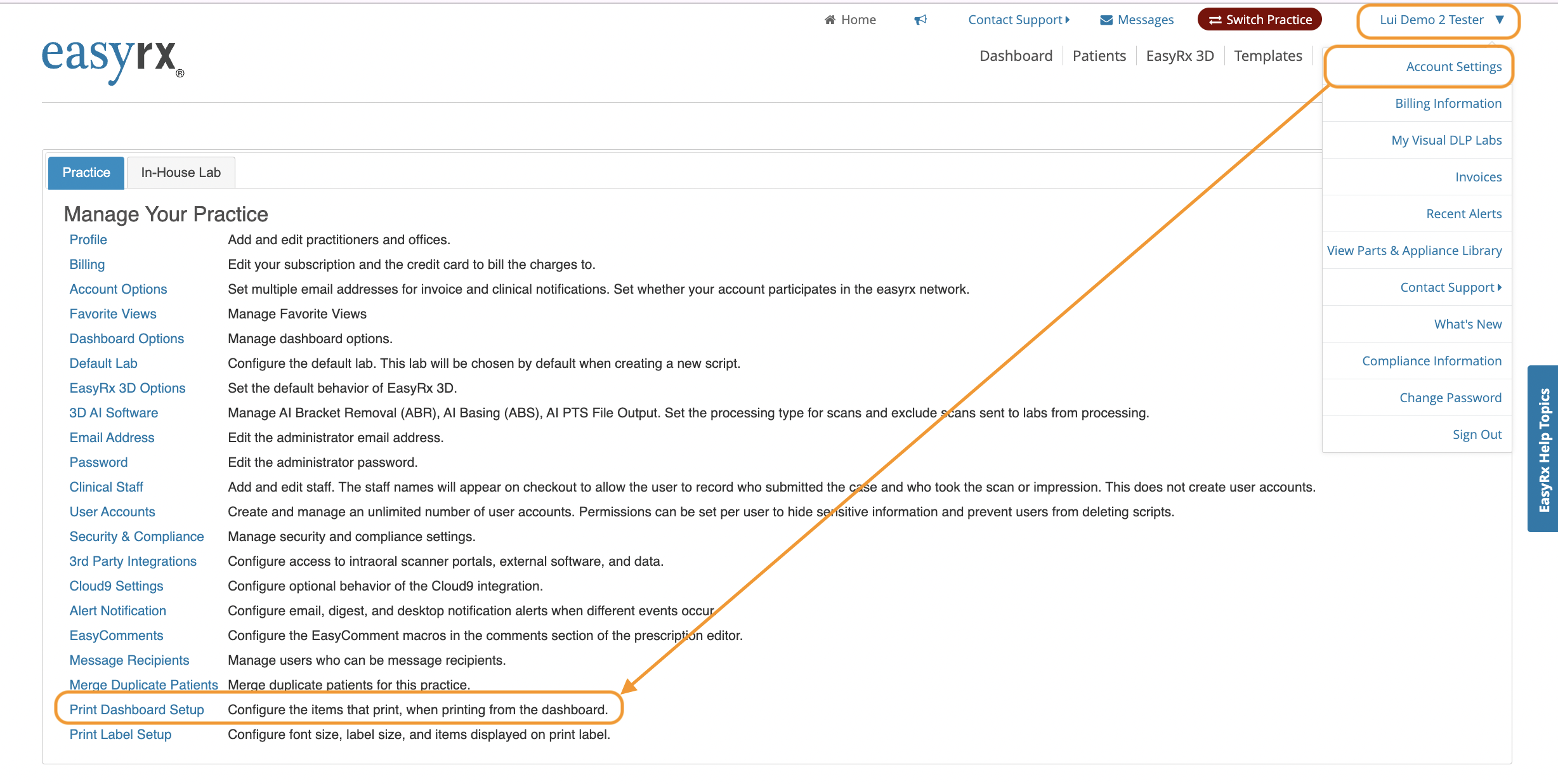Open the Clinical Staff link
The height and width of the screenshot is (784, 1558).
click(106, 487)
